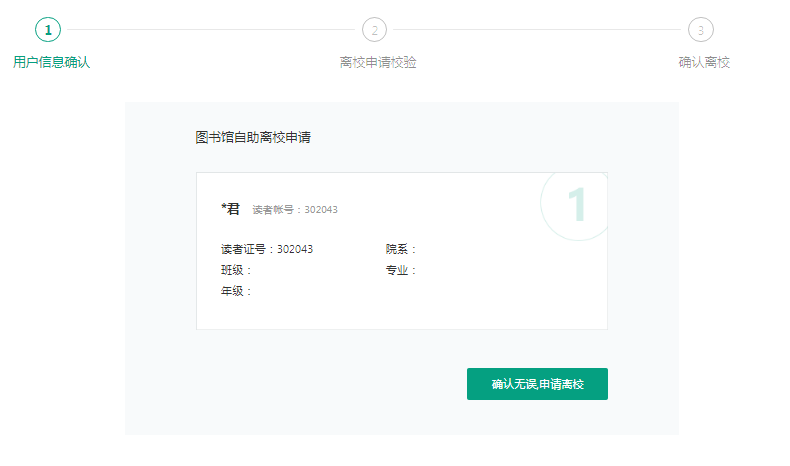The width and height of the screenshot is (790, 466).
Task: Click the step 1 circle icon
Action: click(48, 30)
